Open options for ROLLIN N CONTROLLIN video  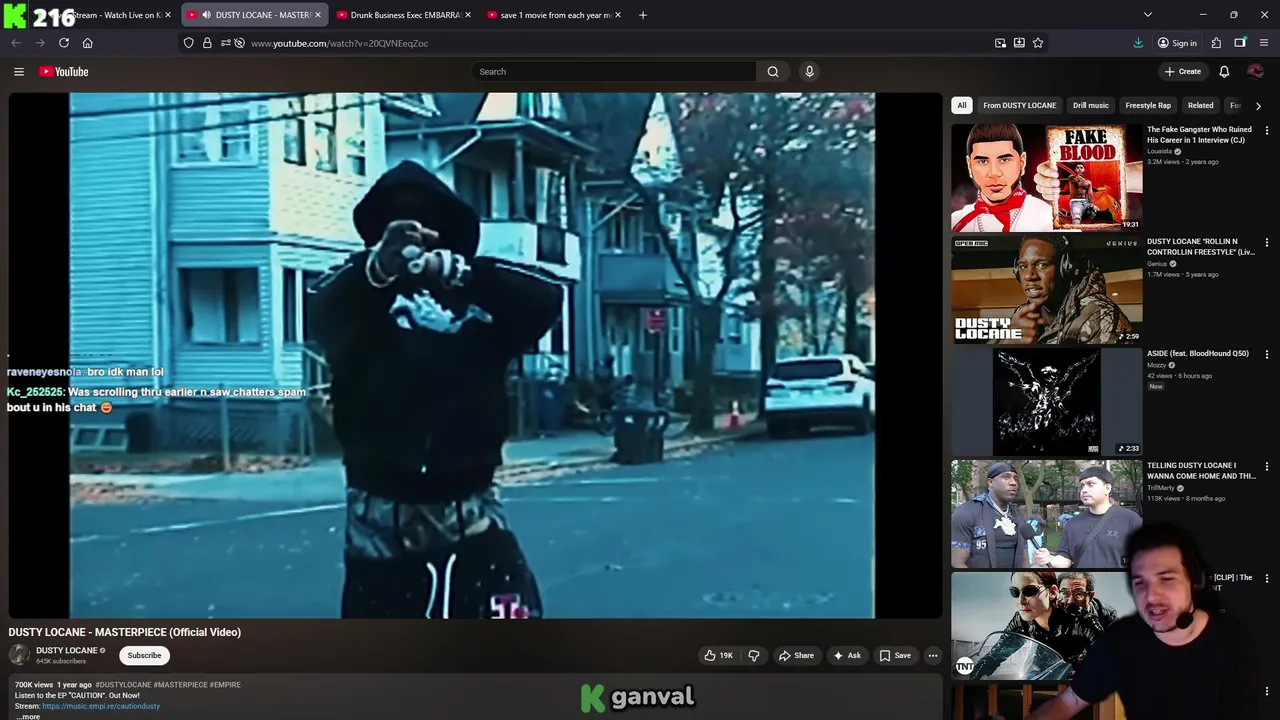pyautogui.click(x=1266, y=242)
